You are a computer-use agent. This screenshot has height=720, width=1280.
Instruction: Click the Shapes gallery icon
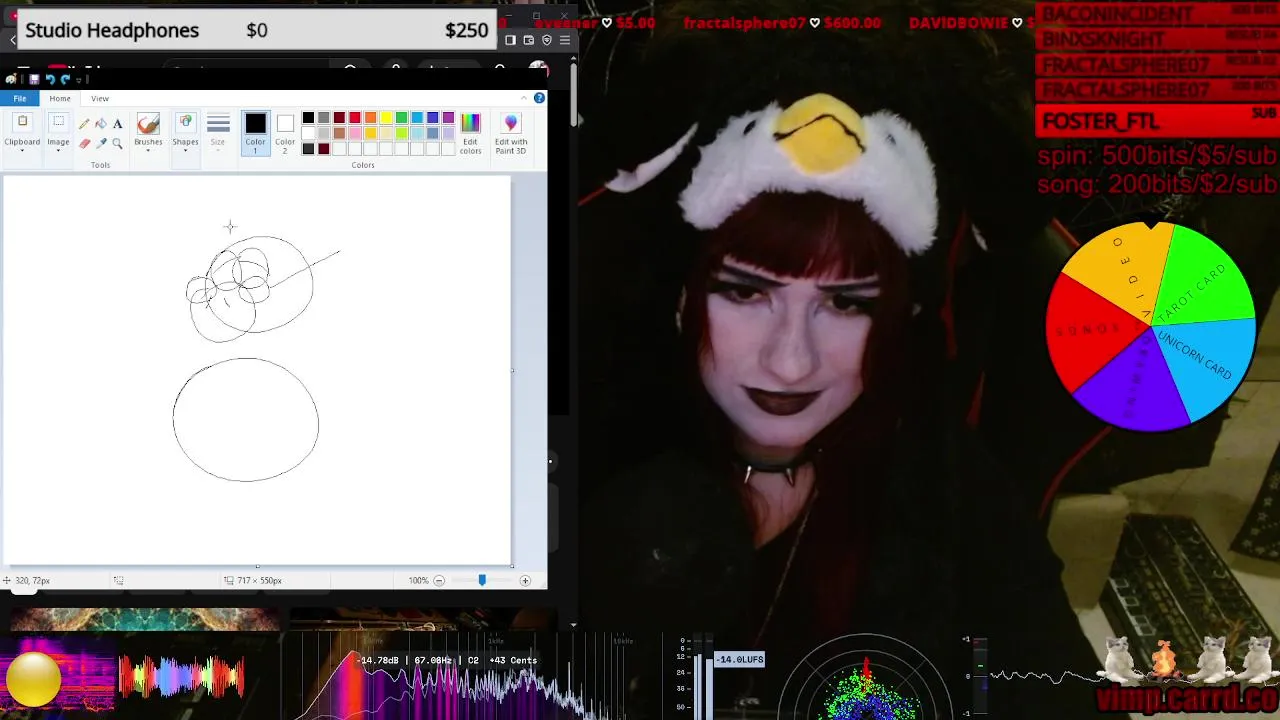185,124
